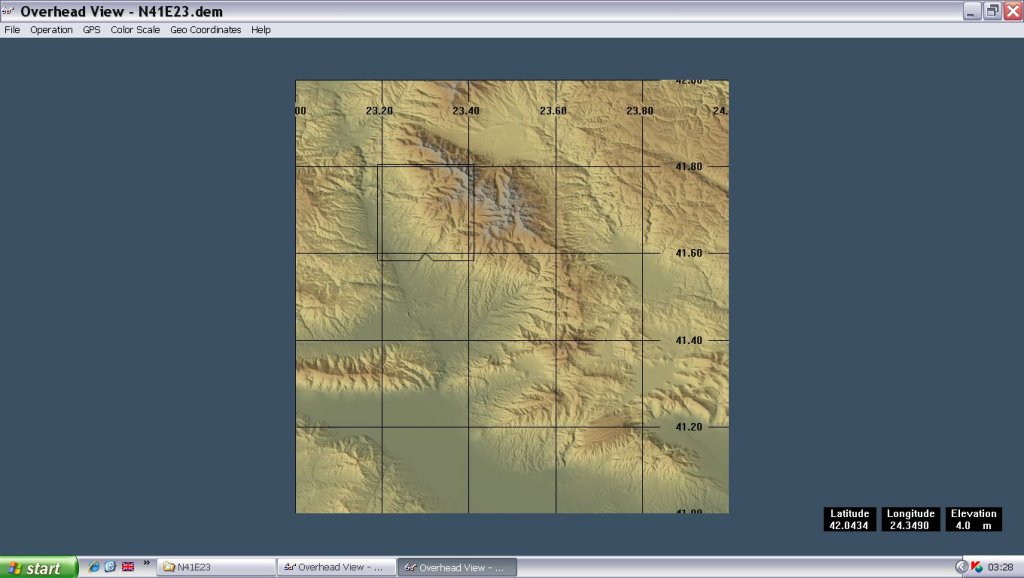Click the application icon in the title bar
This screenshot has width=1024, height=578.
pos(9,11)
